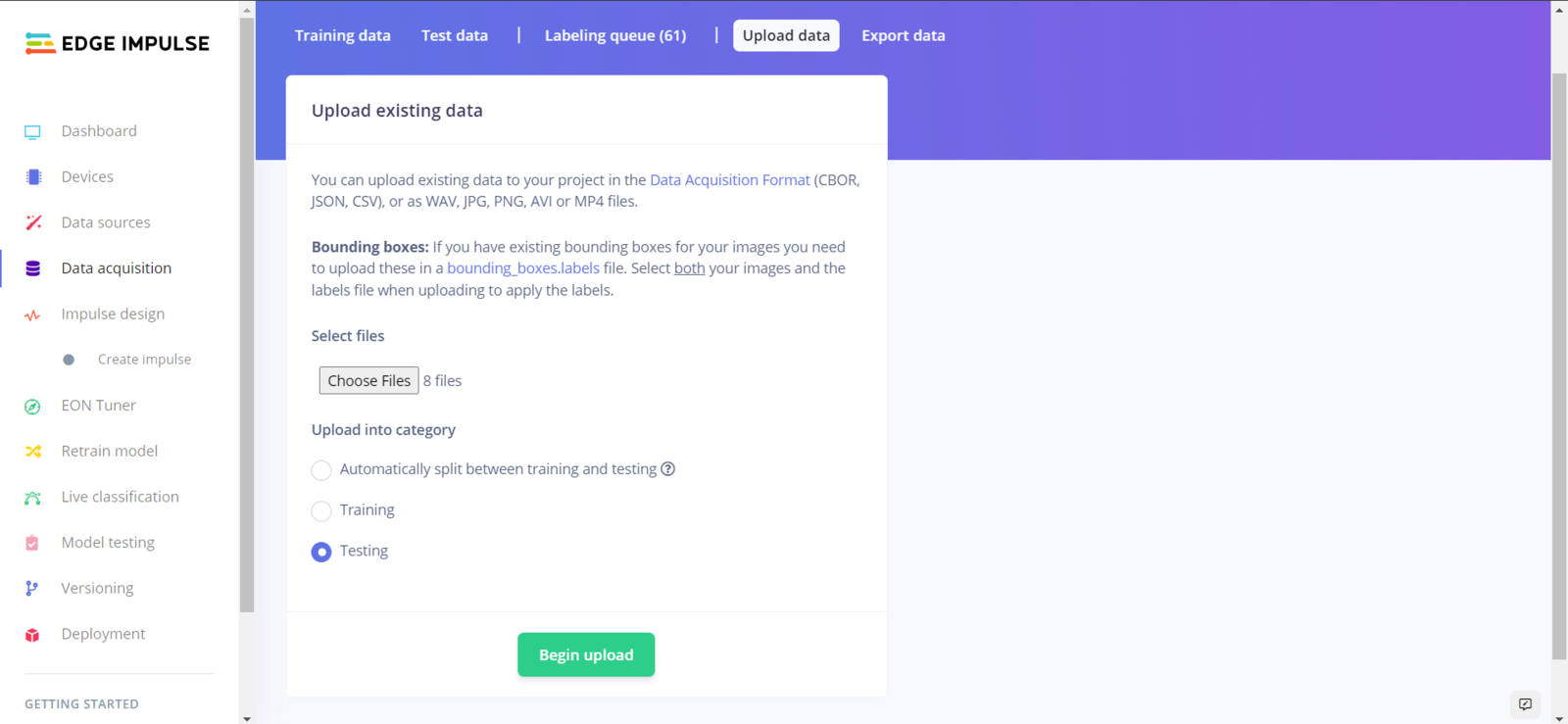This screenshot has width=1568, height=724.
Task: Click the Dashboard monitor icon
Action: pos(32,131)
